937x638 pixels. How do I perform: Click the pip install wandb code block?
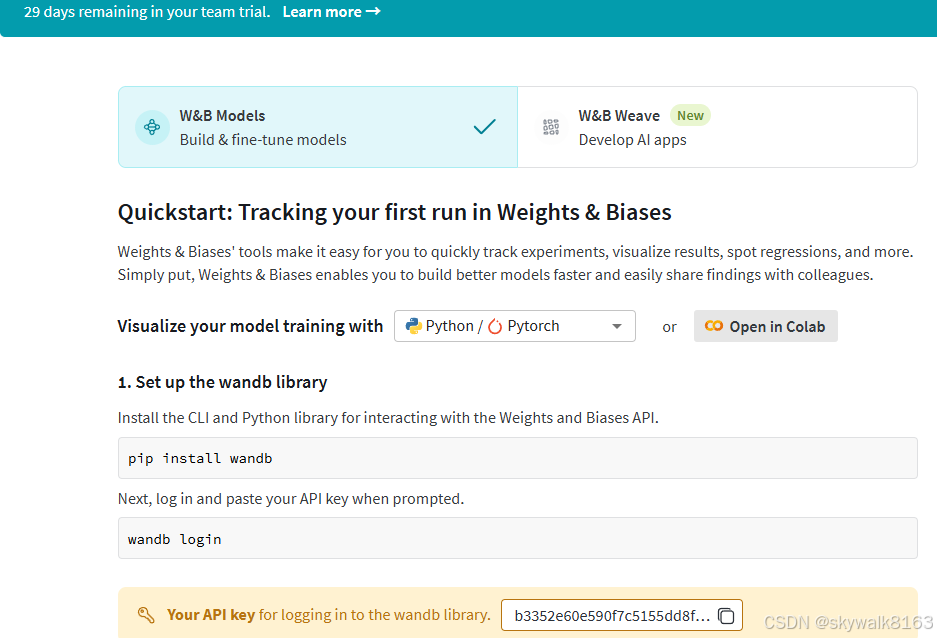pyautogui.click(x=518, y=458)
